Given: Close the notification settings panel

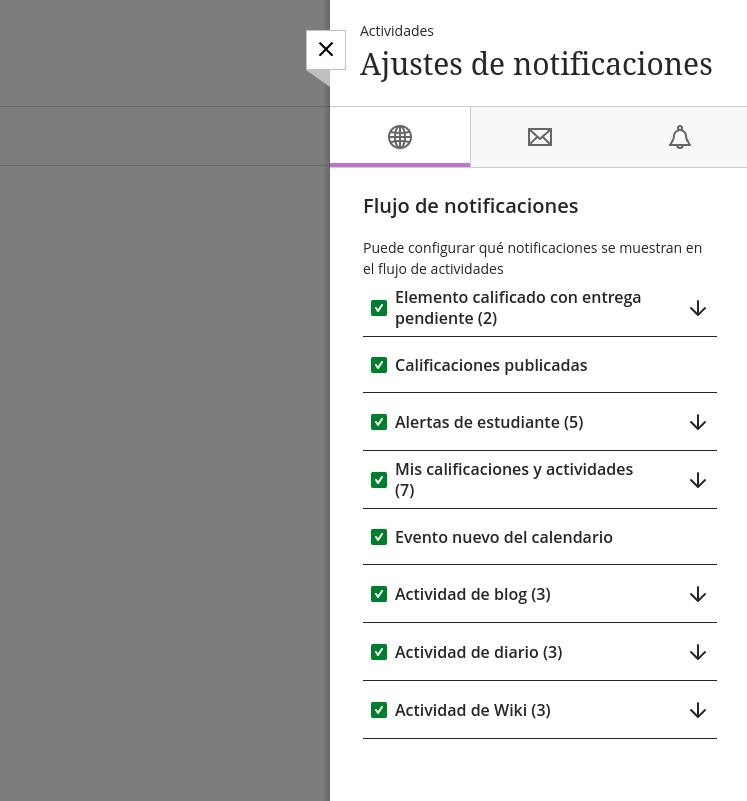Looking at the screenshot, I should click(x=325, y=50).
